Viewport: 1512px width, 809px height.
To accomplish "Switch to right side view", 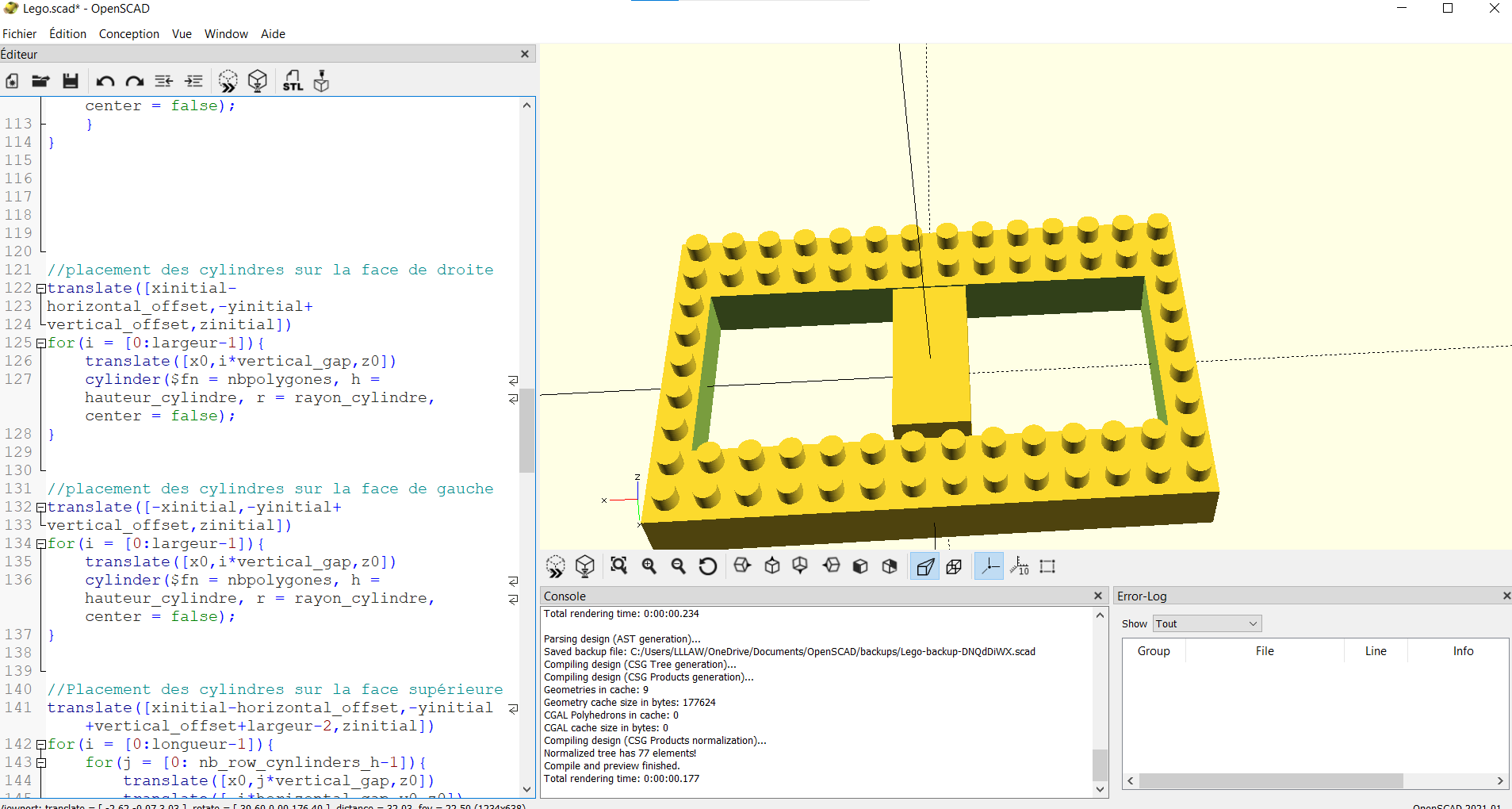I will [742, 566].
